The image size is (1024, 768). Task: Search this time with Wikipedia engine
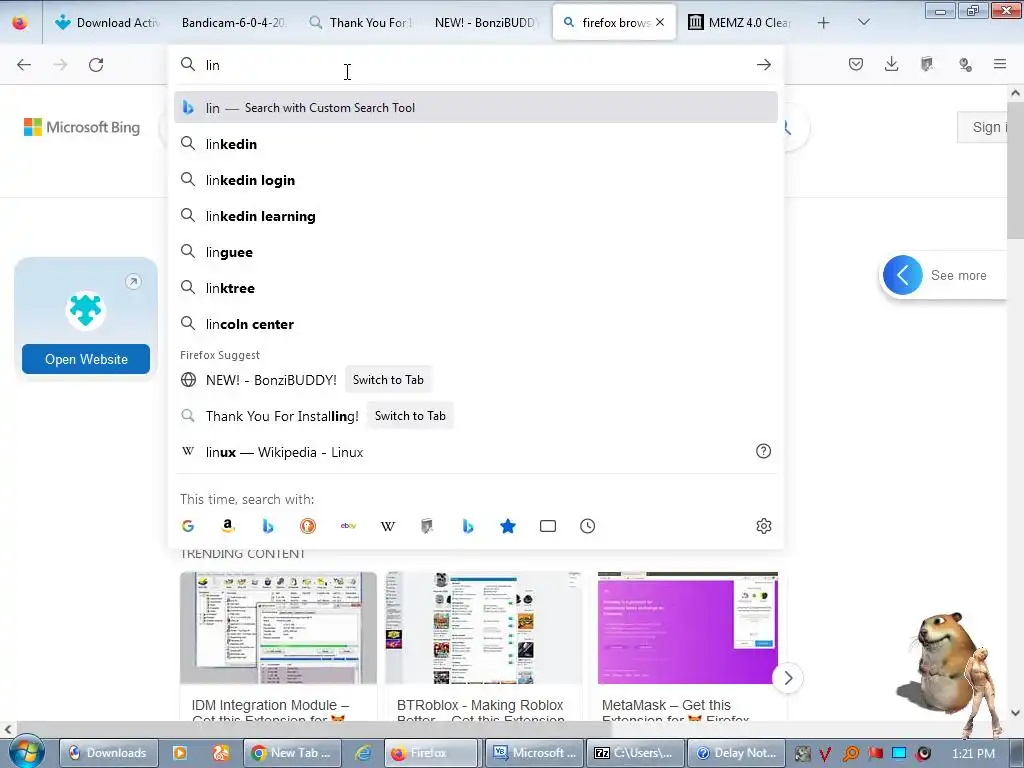[x=388, y=526]
